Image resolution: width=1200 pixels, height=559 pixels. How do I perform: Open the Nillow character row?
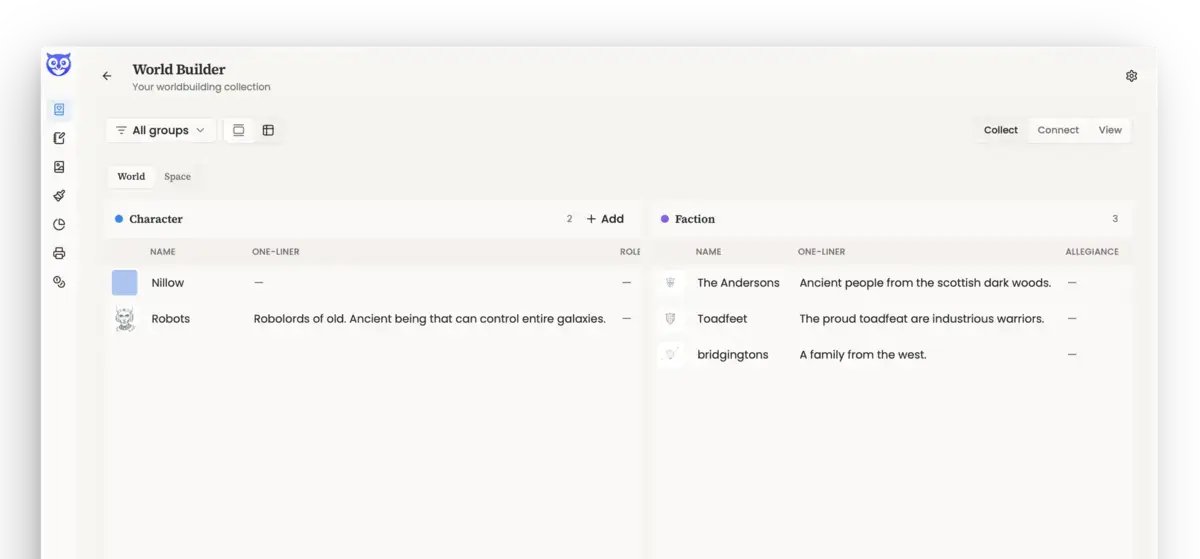point(372,283)
